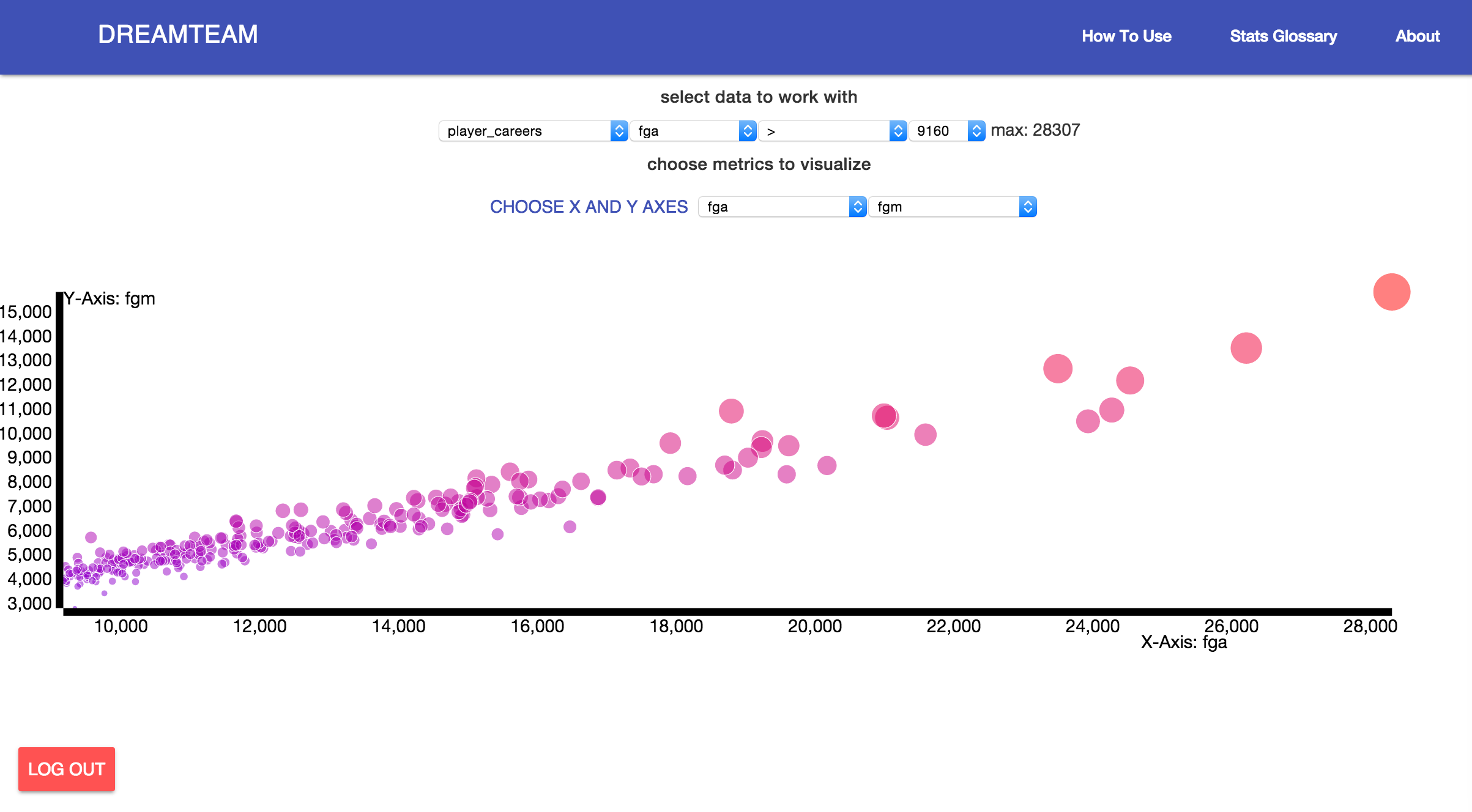Image resolution: width=1472 pixels, height=812 pixels.
Task: Open the Y axis fgm dropdown
Action: coord(952,207)
